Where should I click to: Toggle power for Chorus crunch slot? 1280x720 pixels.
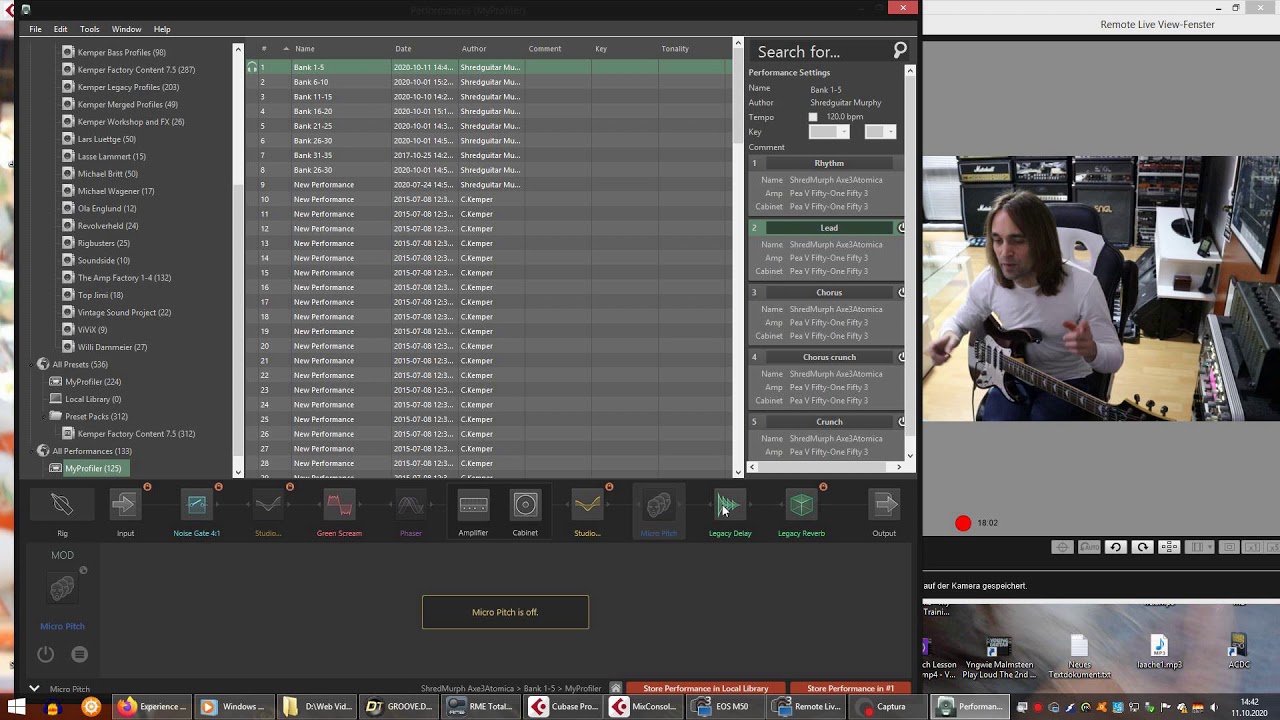pyautogui.click(x=901, y=357)
